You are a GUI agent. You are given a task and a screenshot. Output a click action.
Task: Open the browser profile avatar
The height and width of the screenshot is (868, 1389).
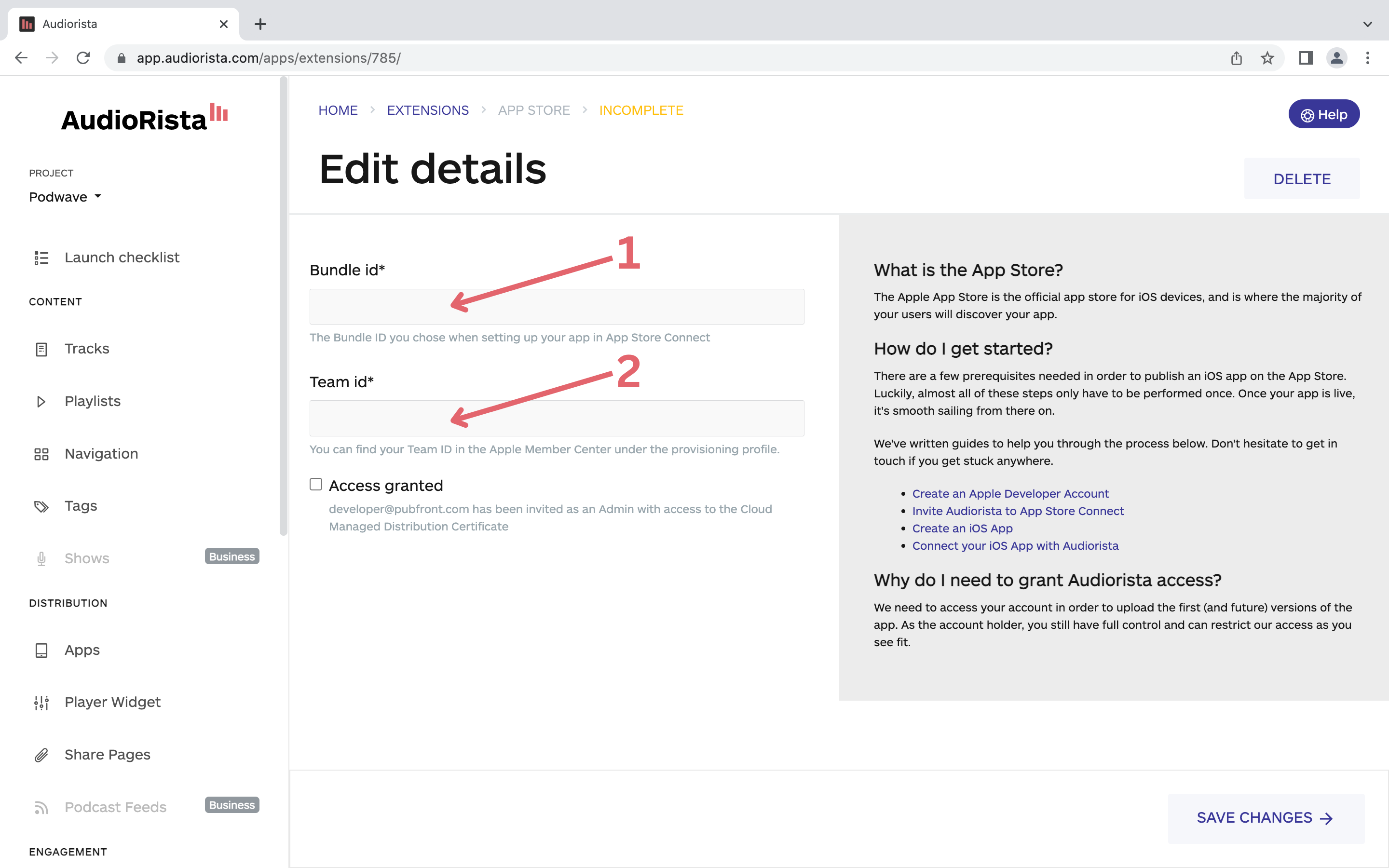click(x=1337, y=58)
